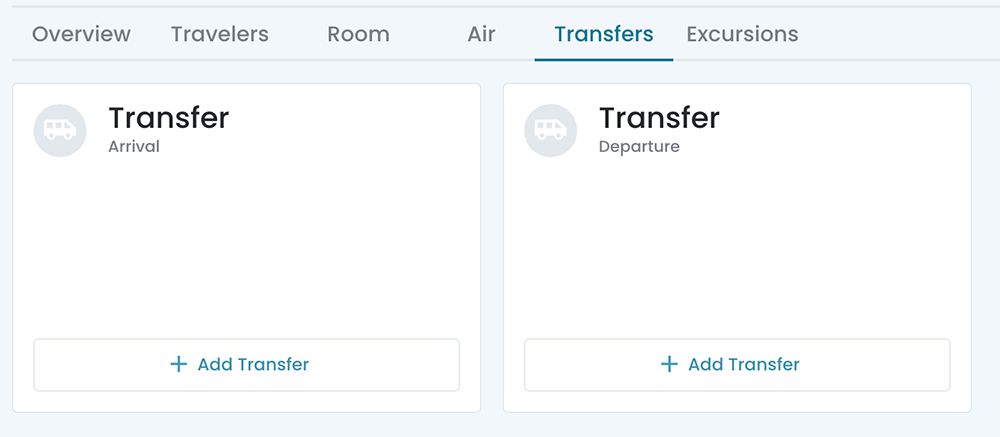
Task: Click empty area of Departure transfer card
Action: (737, 250)
